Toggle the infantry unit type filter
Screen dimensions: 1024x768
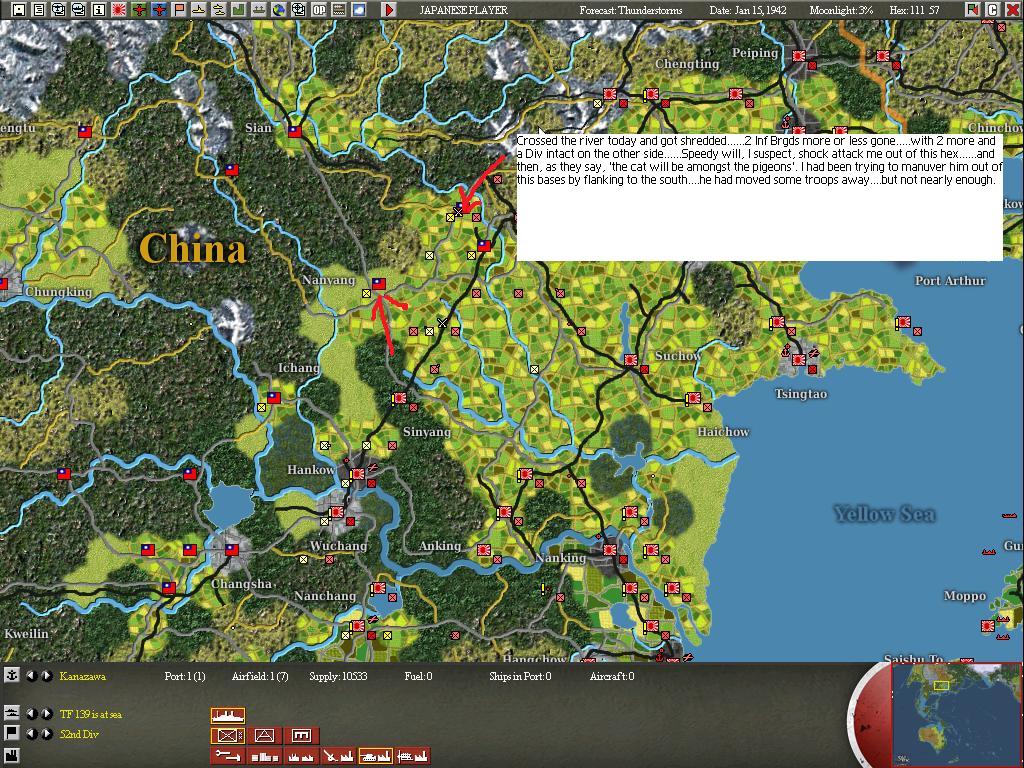(228, 735)
